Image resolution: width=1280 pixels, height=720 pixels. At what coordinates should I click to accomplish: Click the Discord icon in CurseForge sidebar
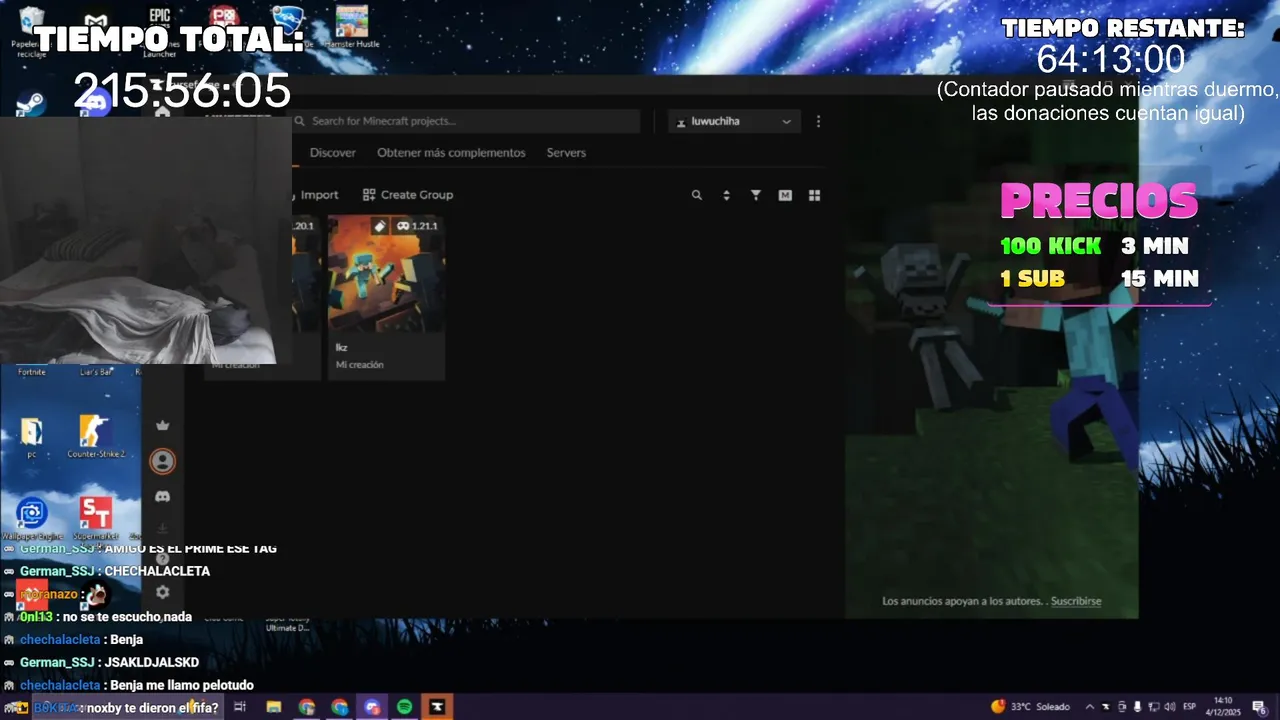[162, 496]
